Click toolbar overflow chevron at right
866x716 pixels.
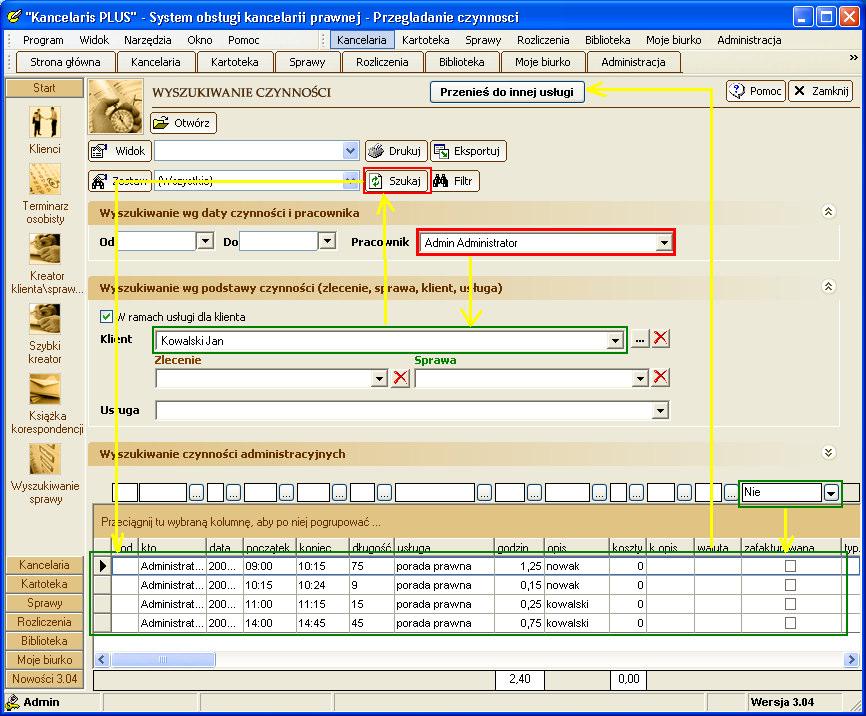click(853, 57)
